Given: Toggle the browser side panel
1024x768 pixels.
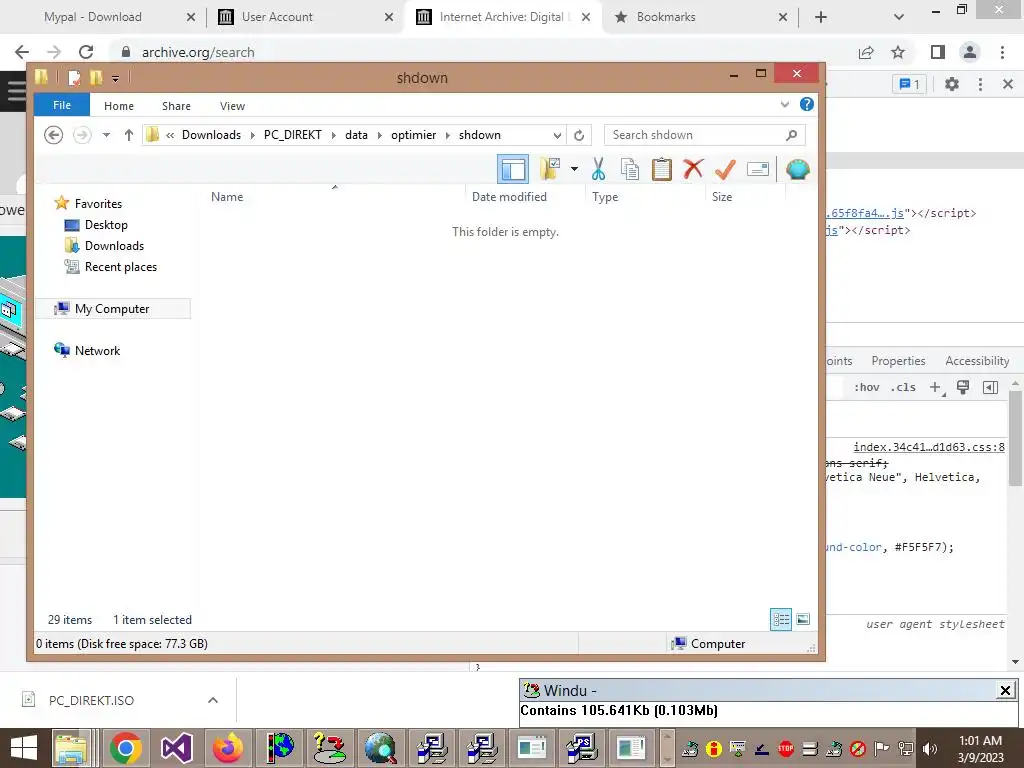Looking at the screenshot, I should pyautogui.click(x=938, y=52).
